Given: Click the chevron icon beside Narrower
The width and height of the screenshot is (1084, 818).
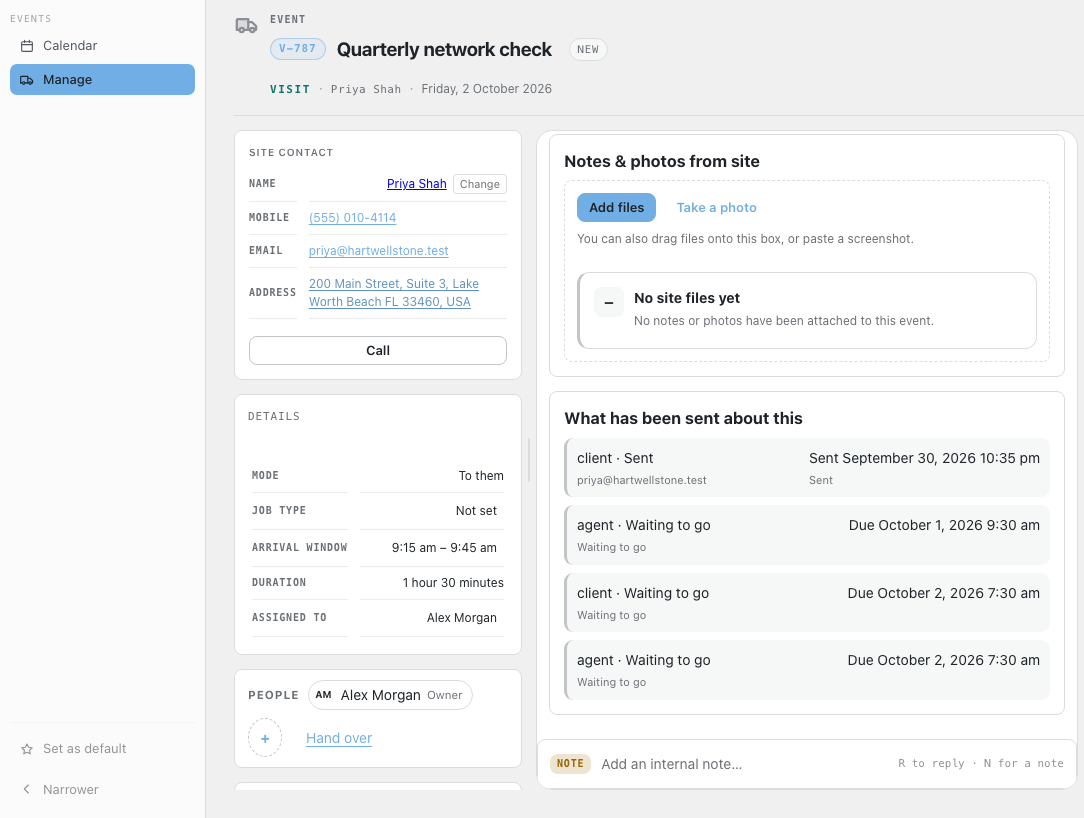Looking at the screenshot, I should coord(27,789).
